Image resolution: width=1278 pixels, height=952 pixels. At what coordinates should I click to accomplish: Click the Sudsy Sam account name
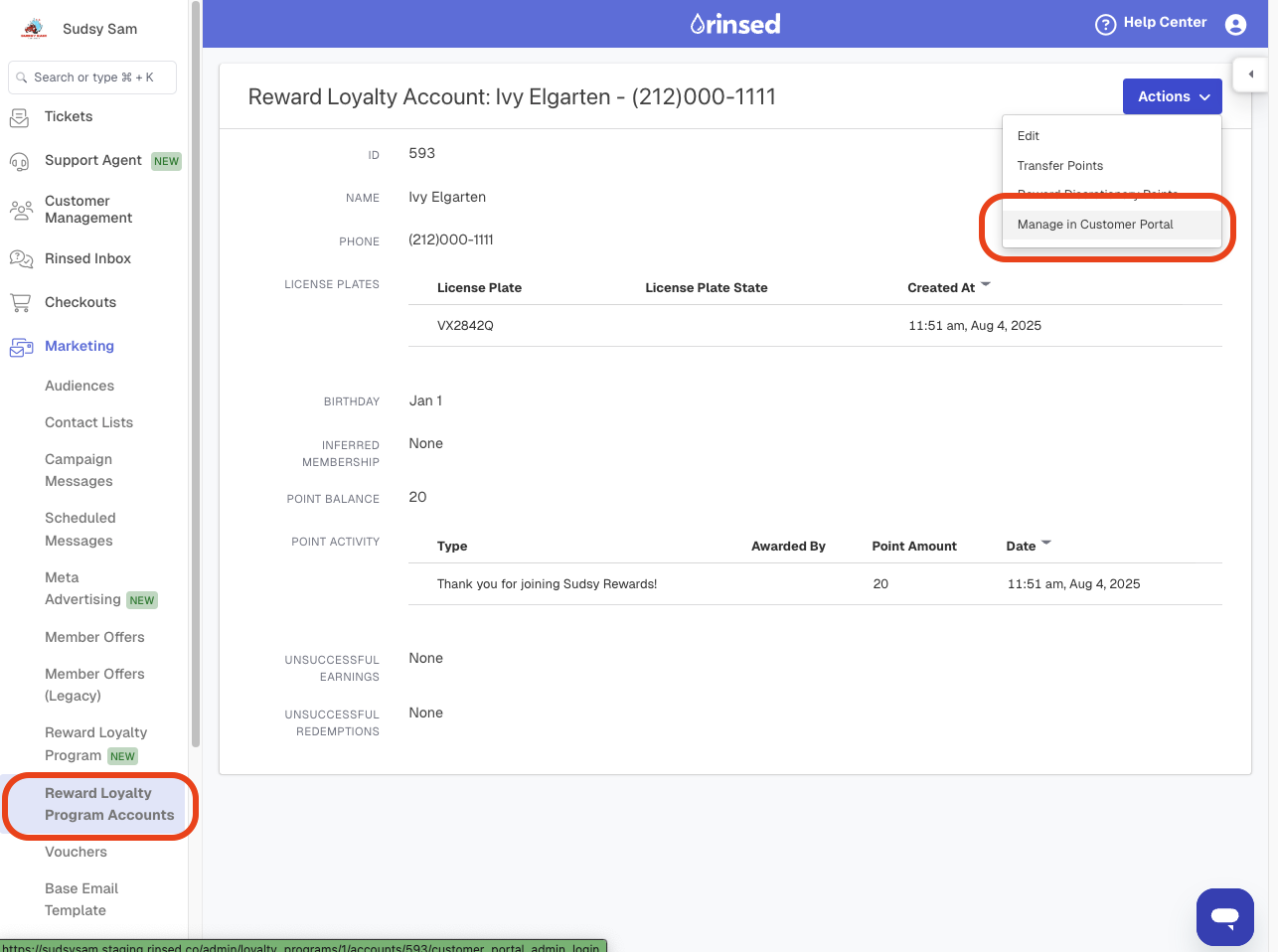click(100, 29)
